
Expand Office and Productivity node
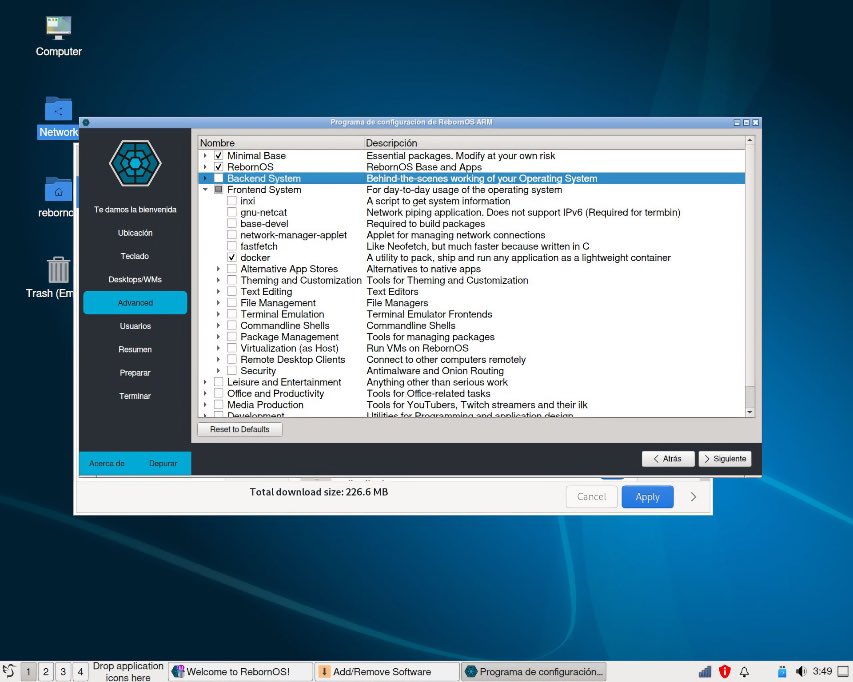[205, 394]
